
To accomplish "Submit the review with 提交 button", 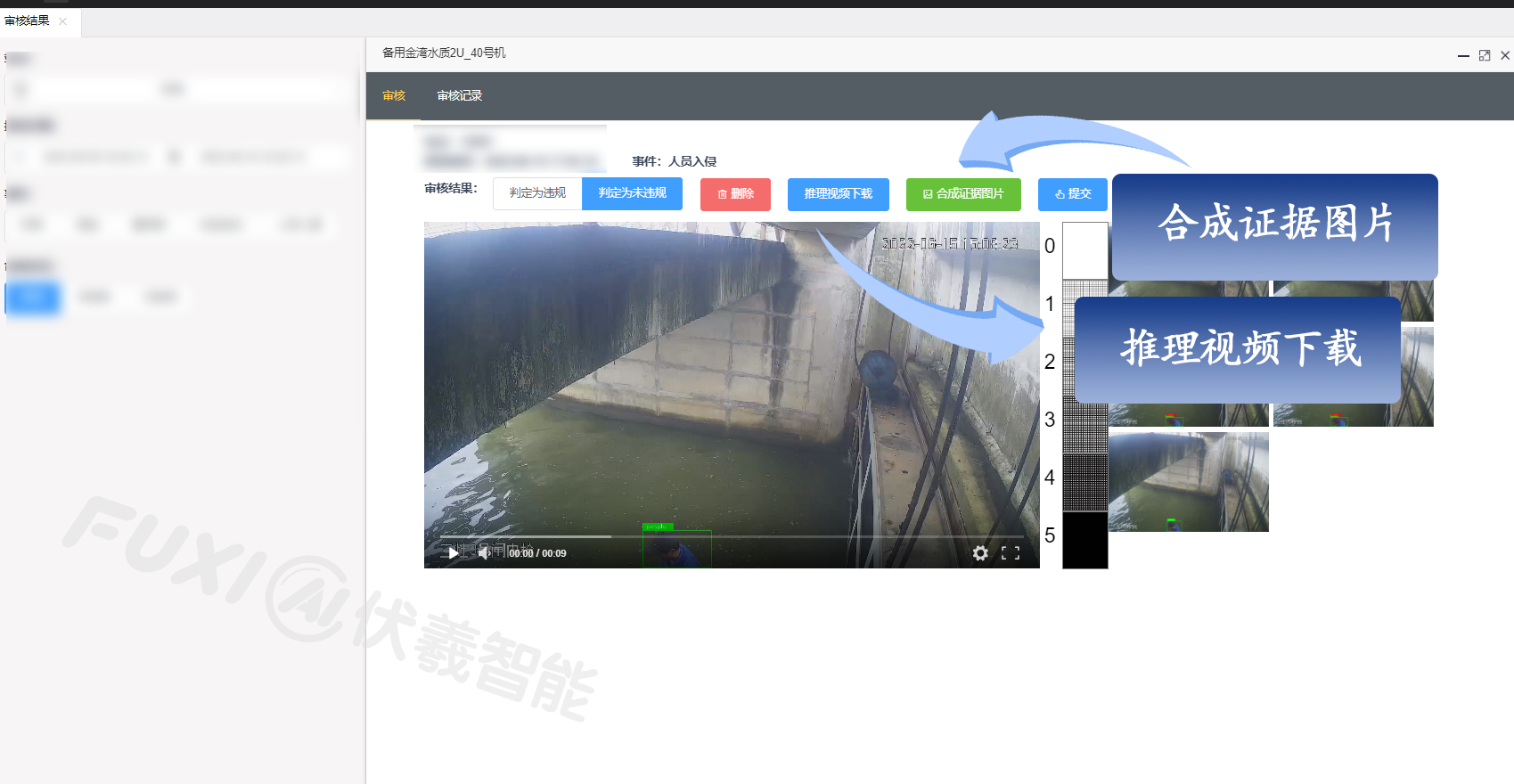I will click(x=1073, y=194).
